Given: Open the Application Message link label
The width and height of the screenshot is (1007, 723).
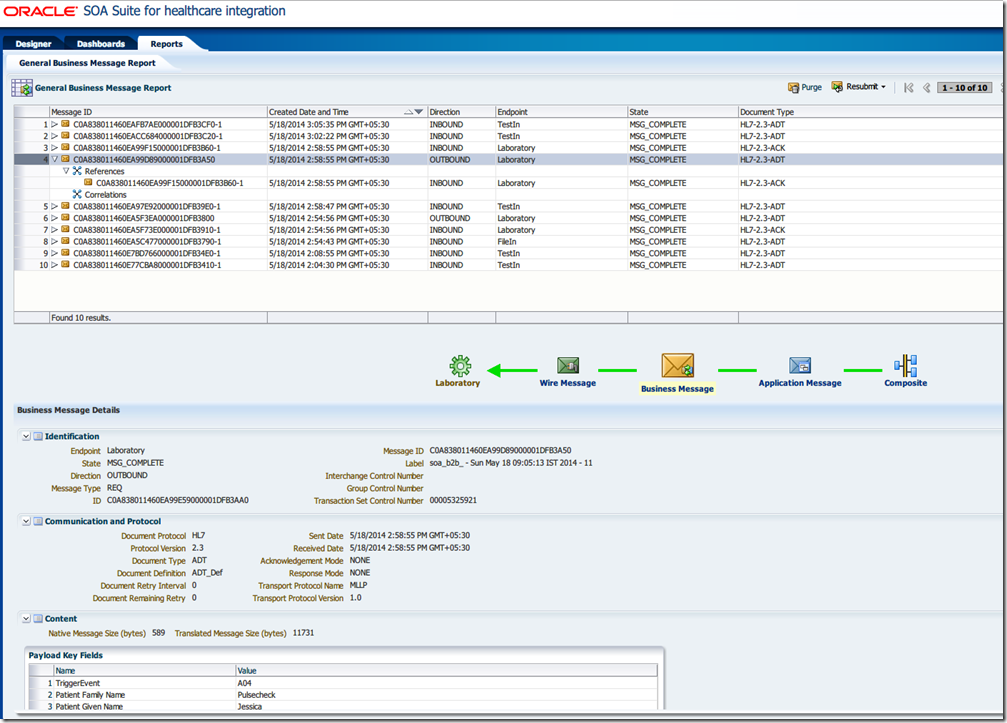Looking at the screenshot, I should pyautogui.click(x=800, y=383).
